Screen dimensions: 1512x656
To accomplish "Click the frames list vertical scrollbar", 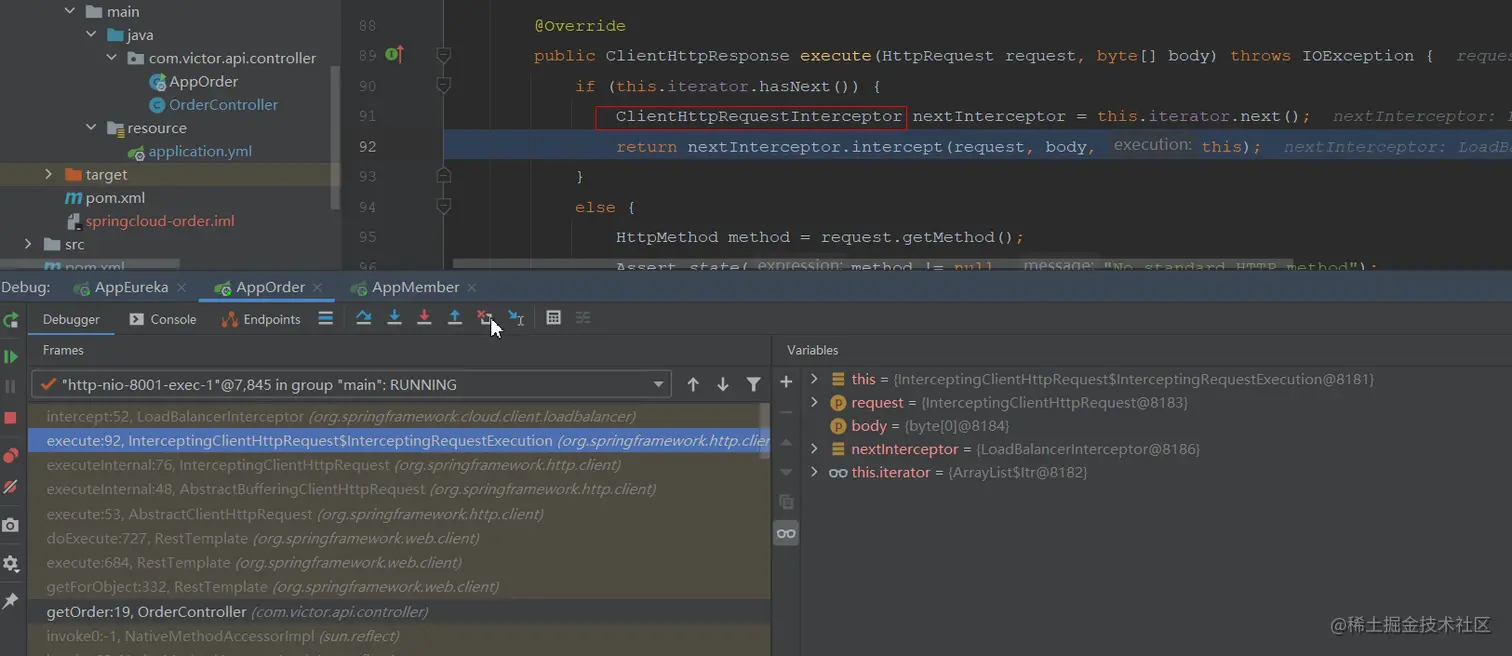I will 766,430.
